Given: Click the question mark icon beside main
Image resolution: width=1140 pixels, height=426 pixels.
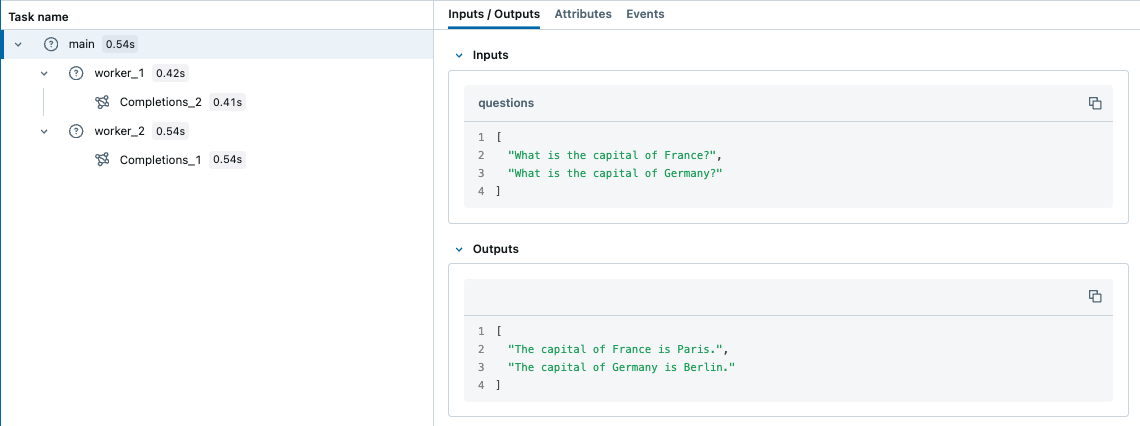Looking at the screenshot, I should coord(52,44).
